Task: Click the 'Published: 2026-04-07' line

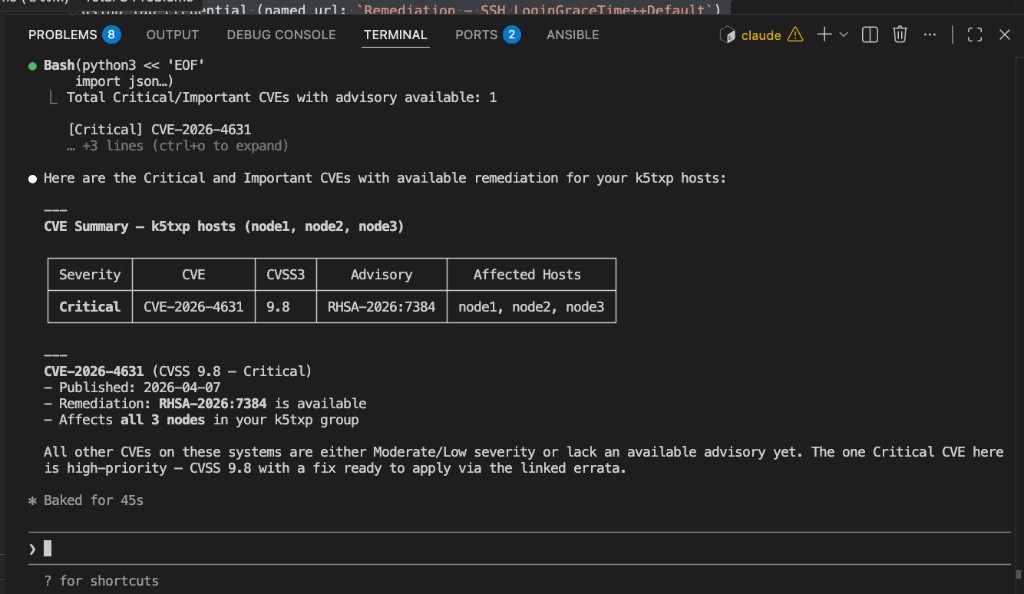Action: (132, 387)
